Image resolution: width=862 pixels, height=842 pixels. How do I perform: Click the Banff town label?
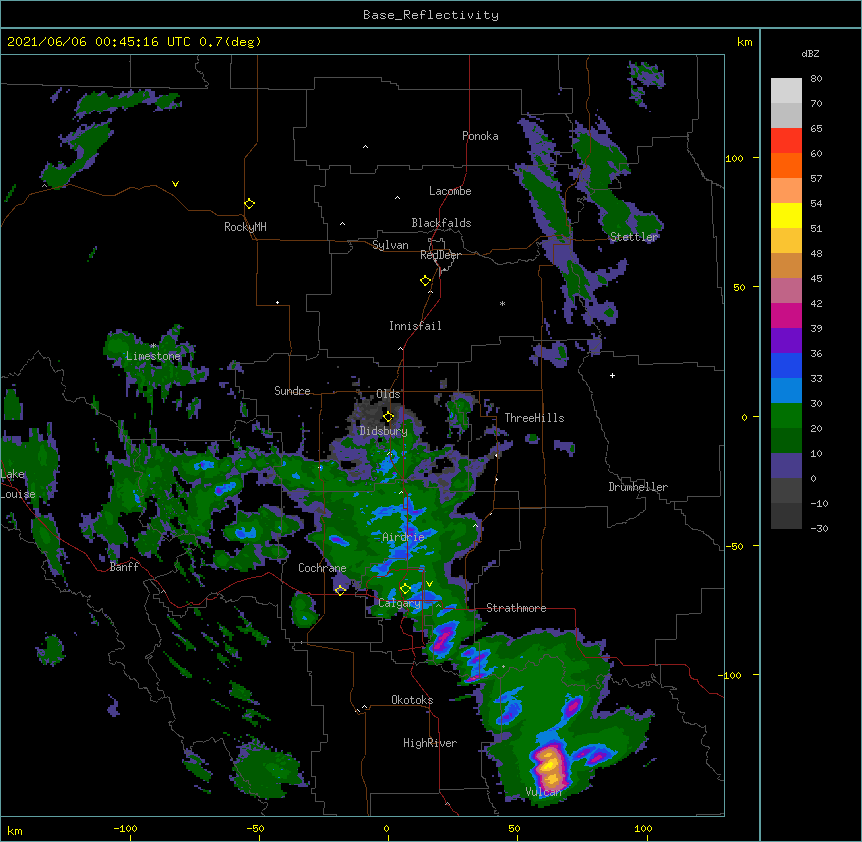(124, 567)
